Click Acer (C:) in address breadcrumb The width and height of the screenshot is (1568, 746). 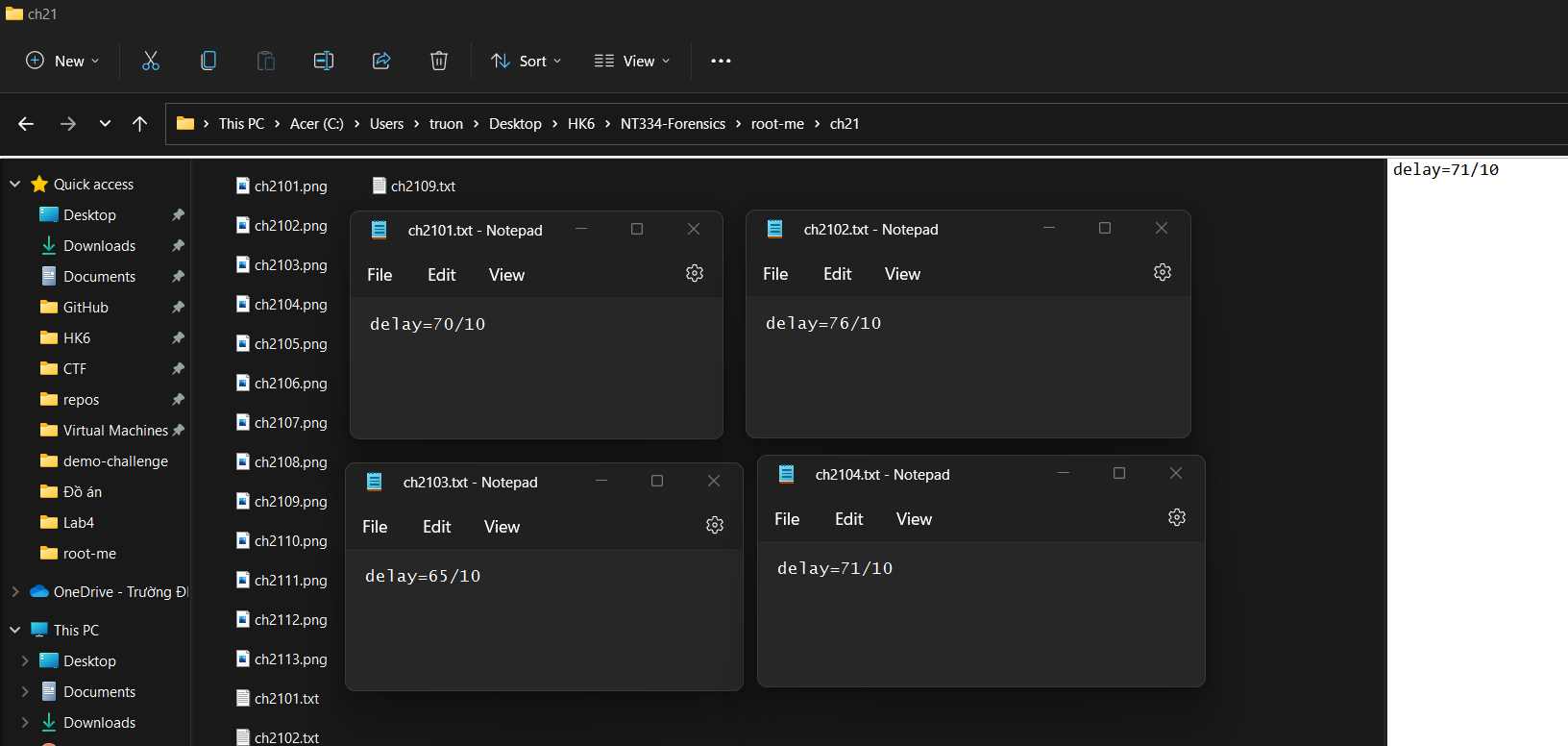[317, 123]
